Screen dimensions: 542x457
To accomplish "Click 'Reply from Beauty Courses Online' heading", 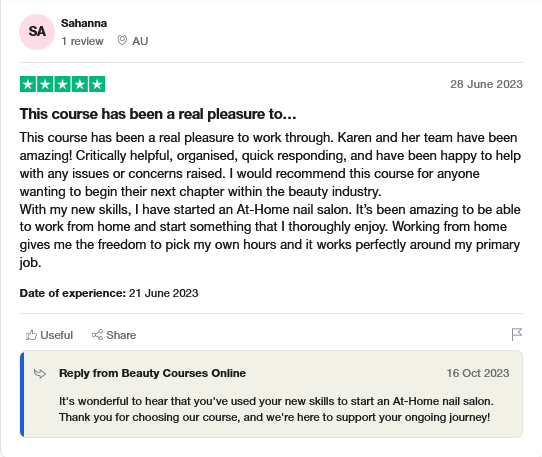I will pyautogui.click(x=152, y=373).
